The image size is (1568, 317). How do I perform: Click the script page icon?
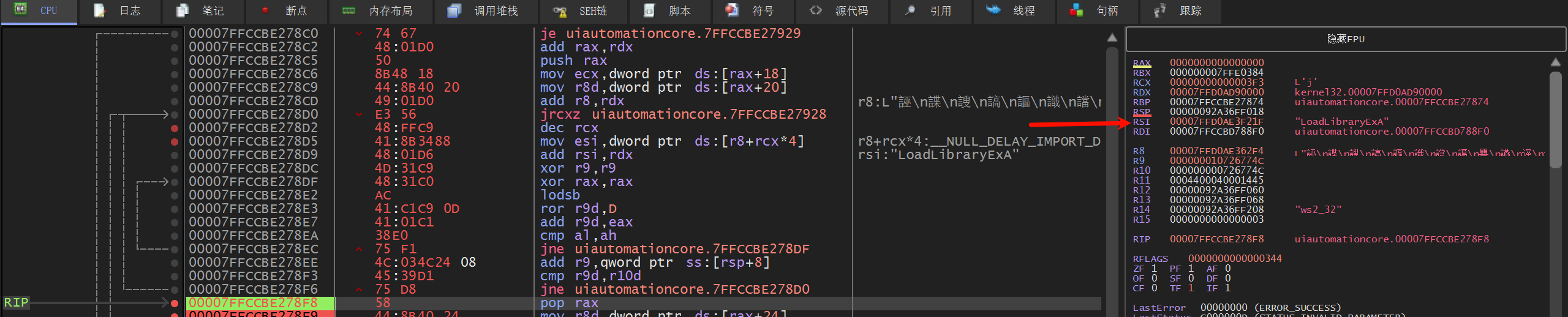[650, 10]
